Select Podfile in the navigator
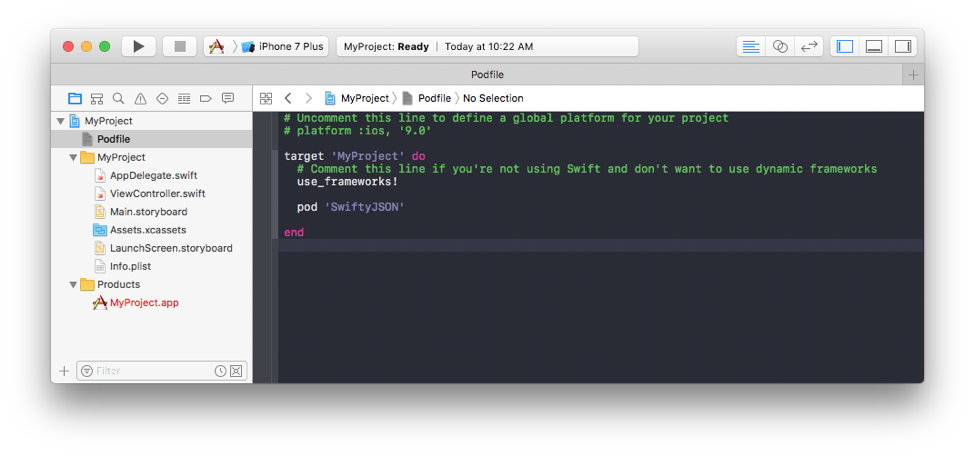 (x=152, y=139)
